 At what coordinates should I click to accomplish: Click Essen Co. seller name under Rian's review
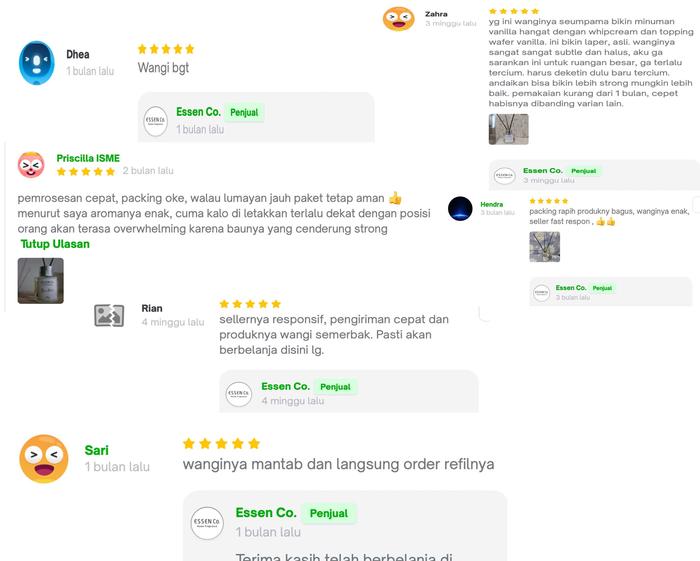click(285, 386)
